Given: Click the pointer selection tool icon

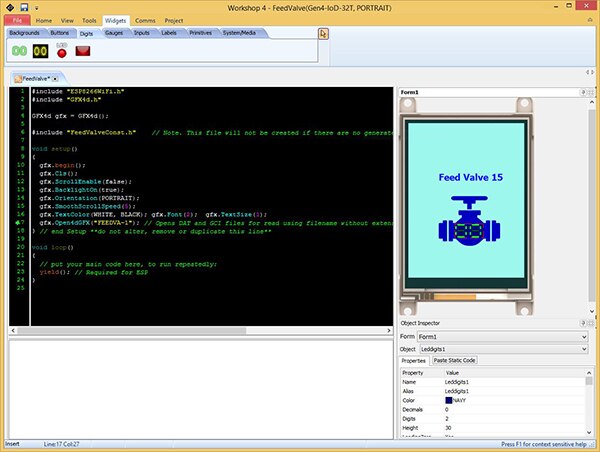Looking at the screenshot, I should click(x=323, y=33).
